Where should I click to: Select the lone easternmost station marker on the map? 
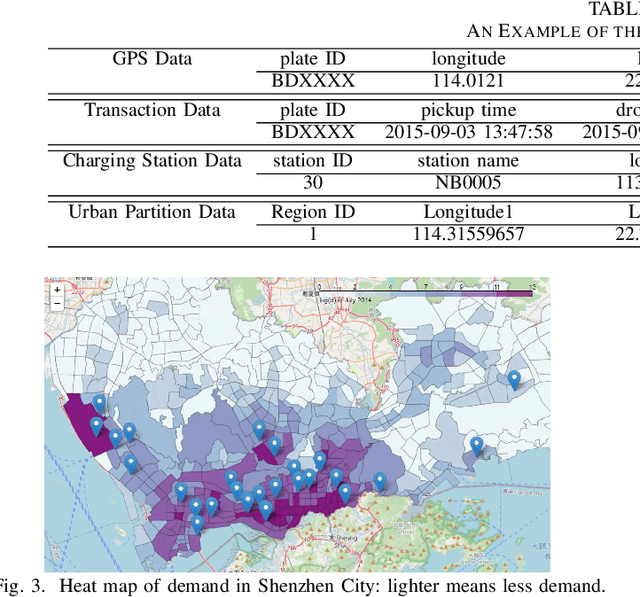point(514,380)
